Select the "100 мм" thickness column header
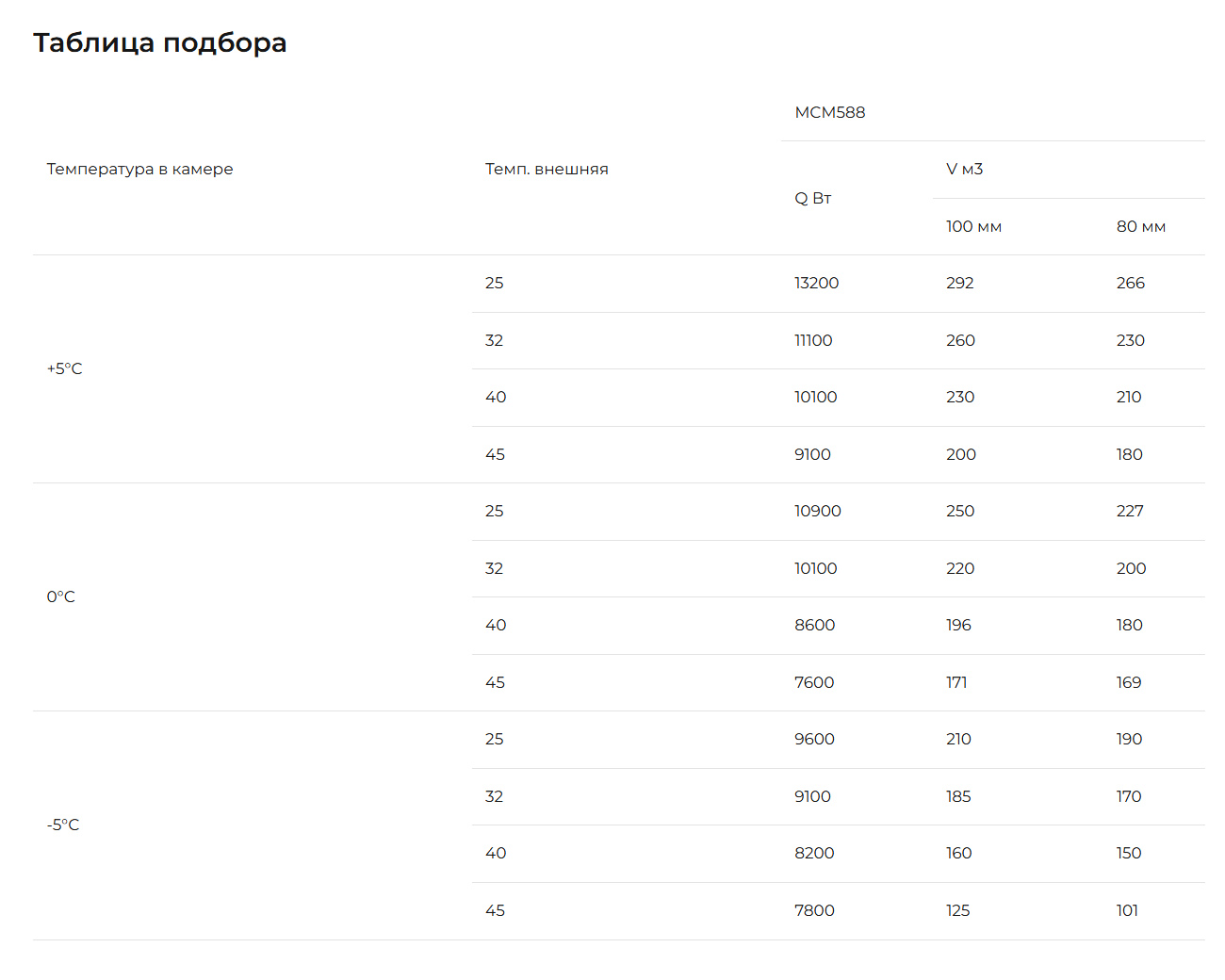Image resolution: width=1225 pixels, height=980 pixels. coord(973,226)
